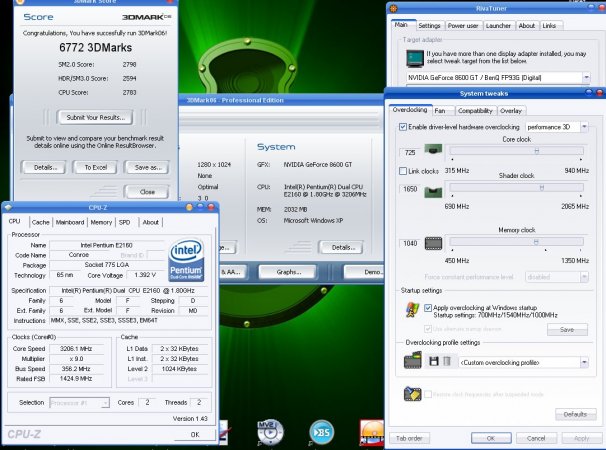The image size is (606, 450).
Task: Click the Details button in 3DMark Score window
Action: click(x=45, y=167)
